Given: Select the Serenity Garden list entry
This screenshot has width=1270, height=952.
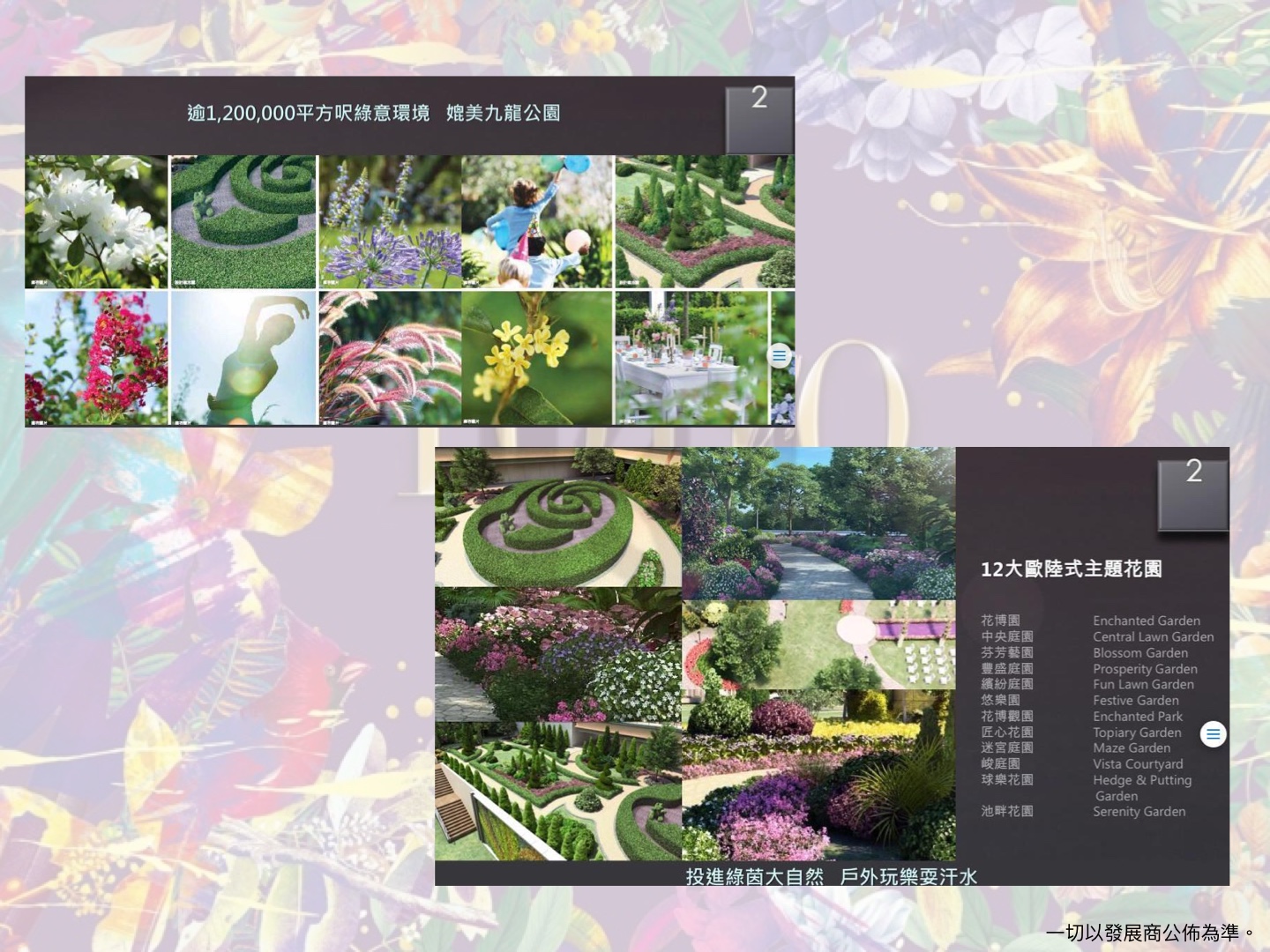Looking at the screenshot, I should (x=1139, y=811).
